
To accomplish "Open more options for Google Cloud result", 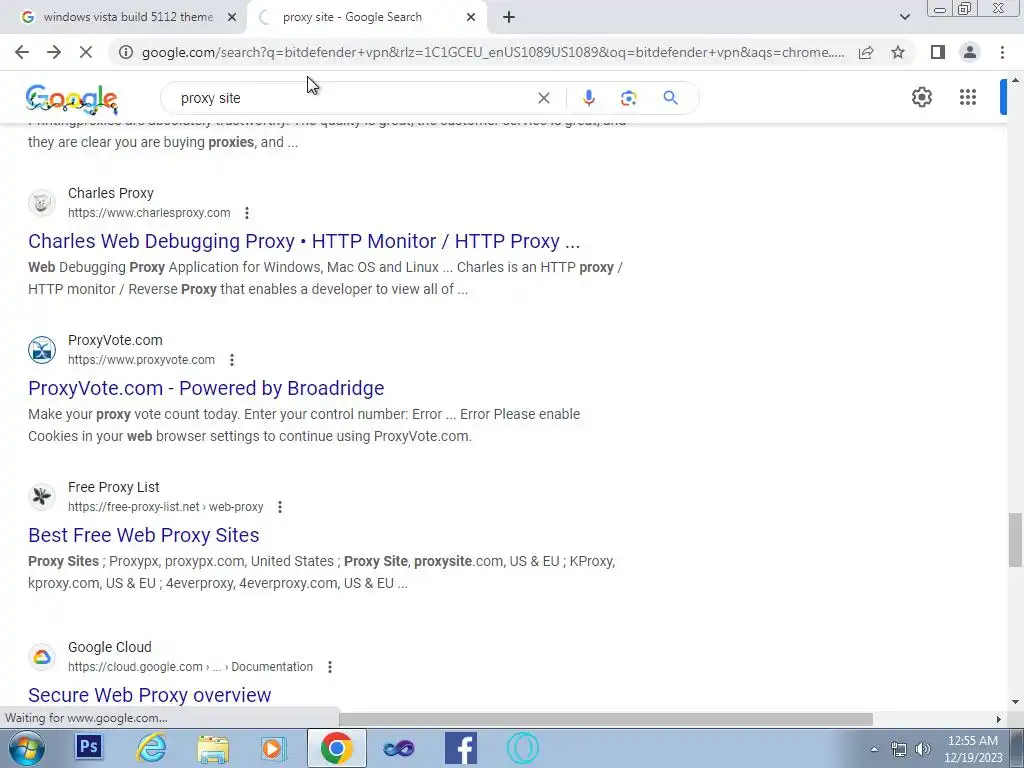I will tap(330, 667).
